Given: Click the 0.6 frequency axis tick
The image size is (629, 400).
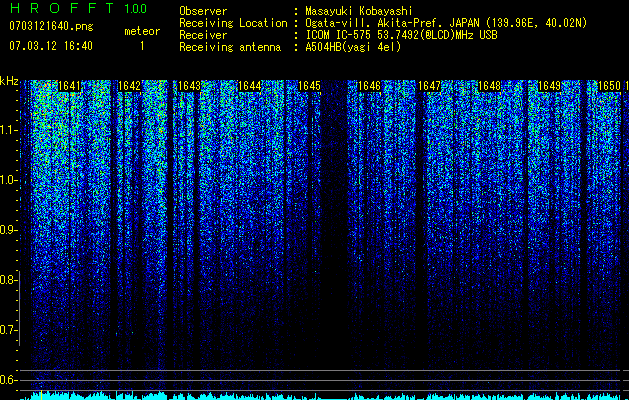Looking at the screenshot, I should click(x=7, y=380).
